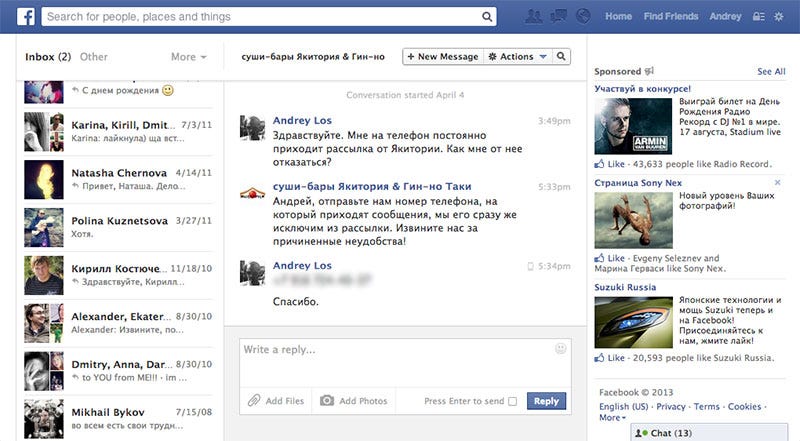Click the search magnifier in top bar
Image resolution: width=800 pixels, height=441 pixels.
pos(487,17)
